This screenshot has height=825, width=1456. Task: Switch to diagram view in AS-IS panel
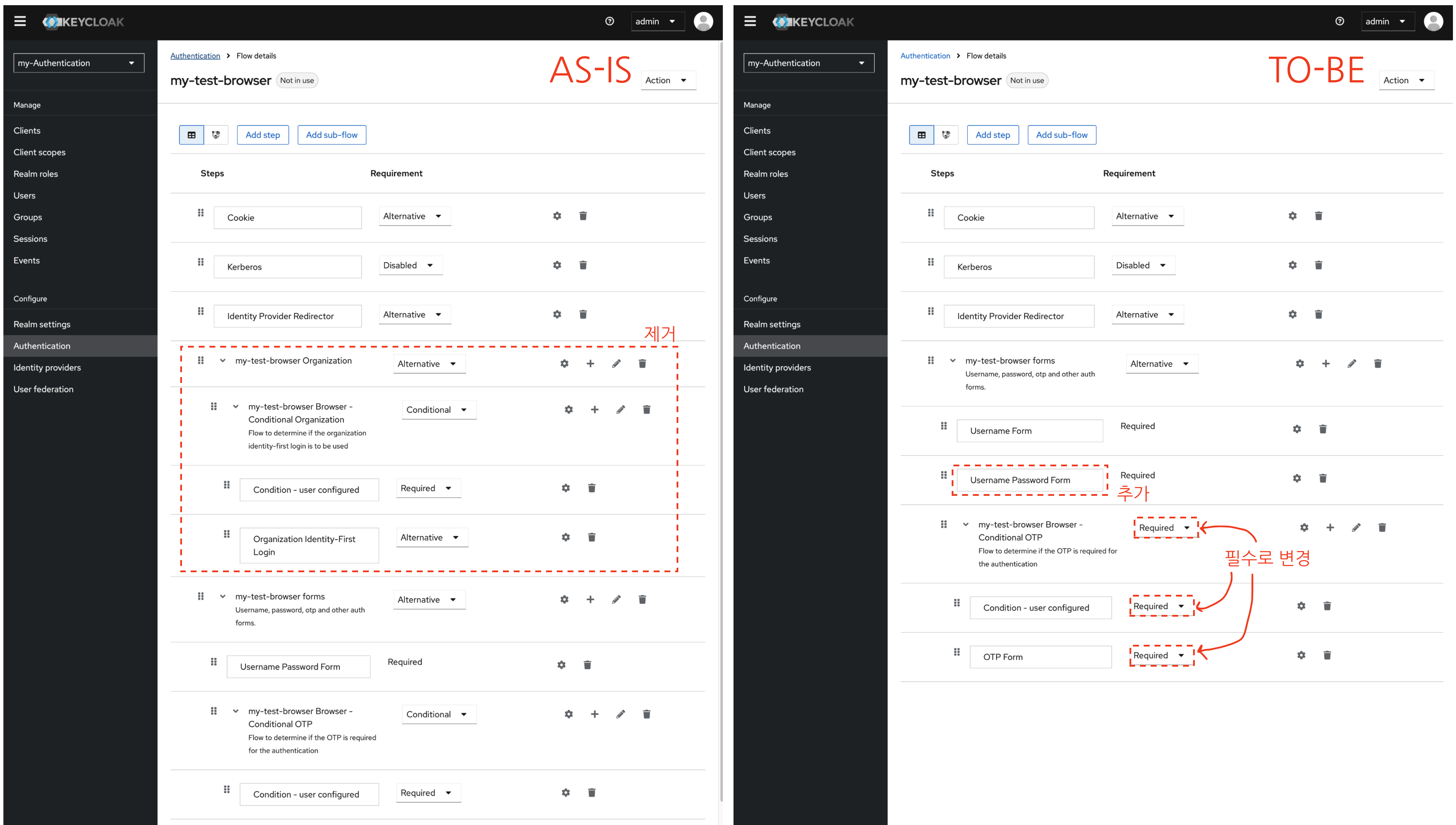(216, 135)
